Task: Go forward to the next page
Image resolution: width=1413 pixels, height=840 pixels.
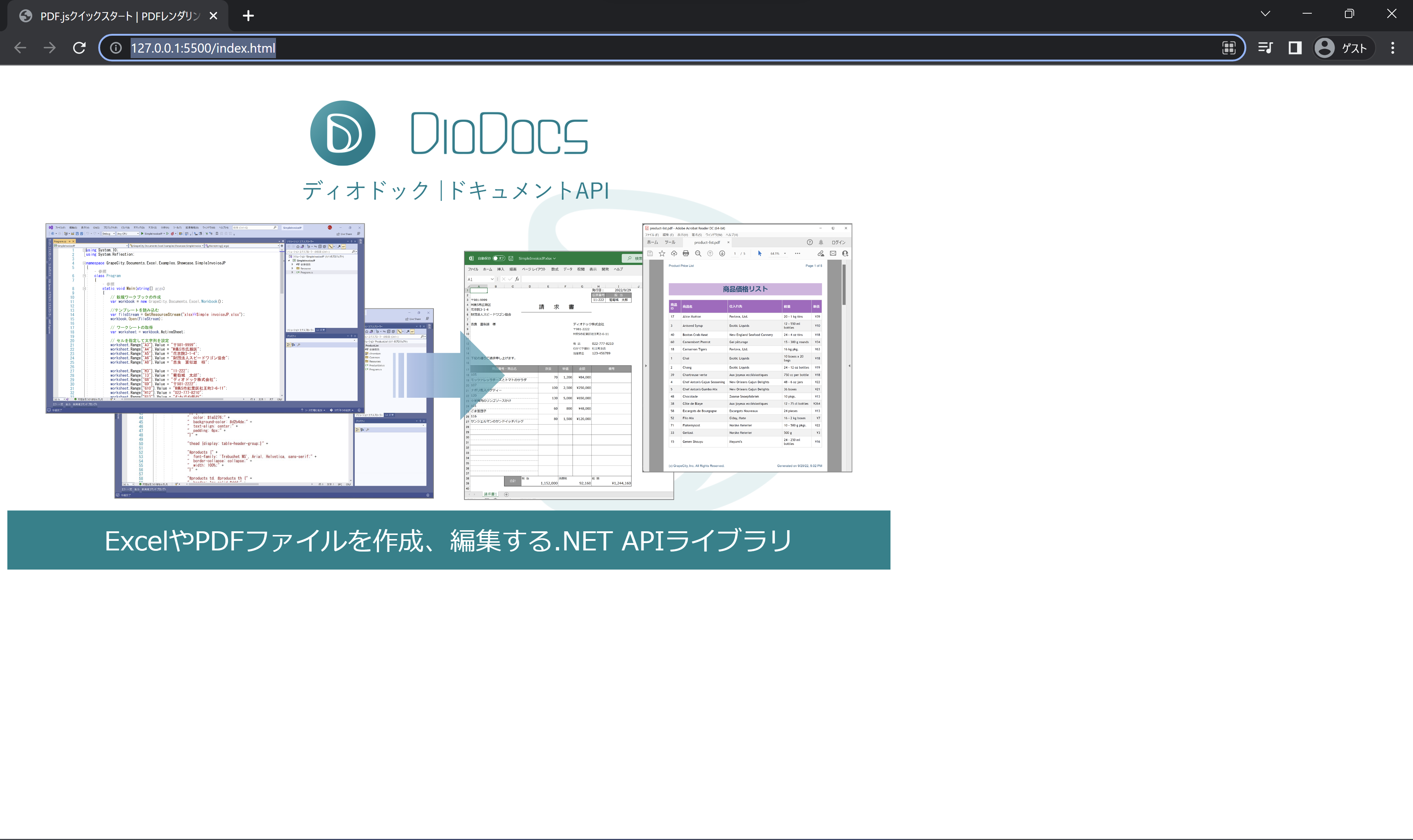Action: 50,48
